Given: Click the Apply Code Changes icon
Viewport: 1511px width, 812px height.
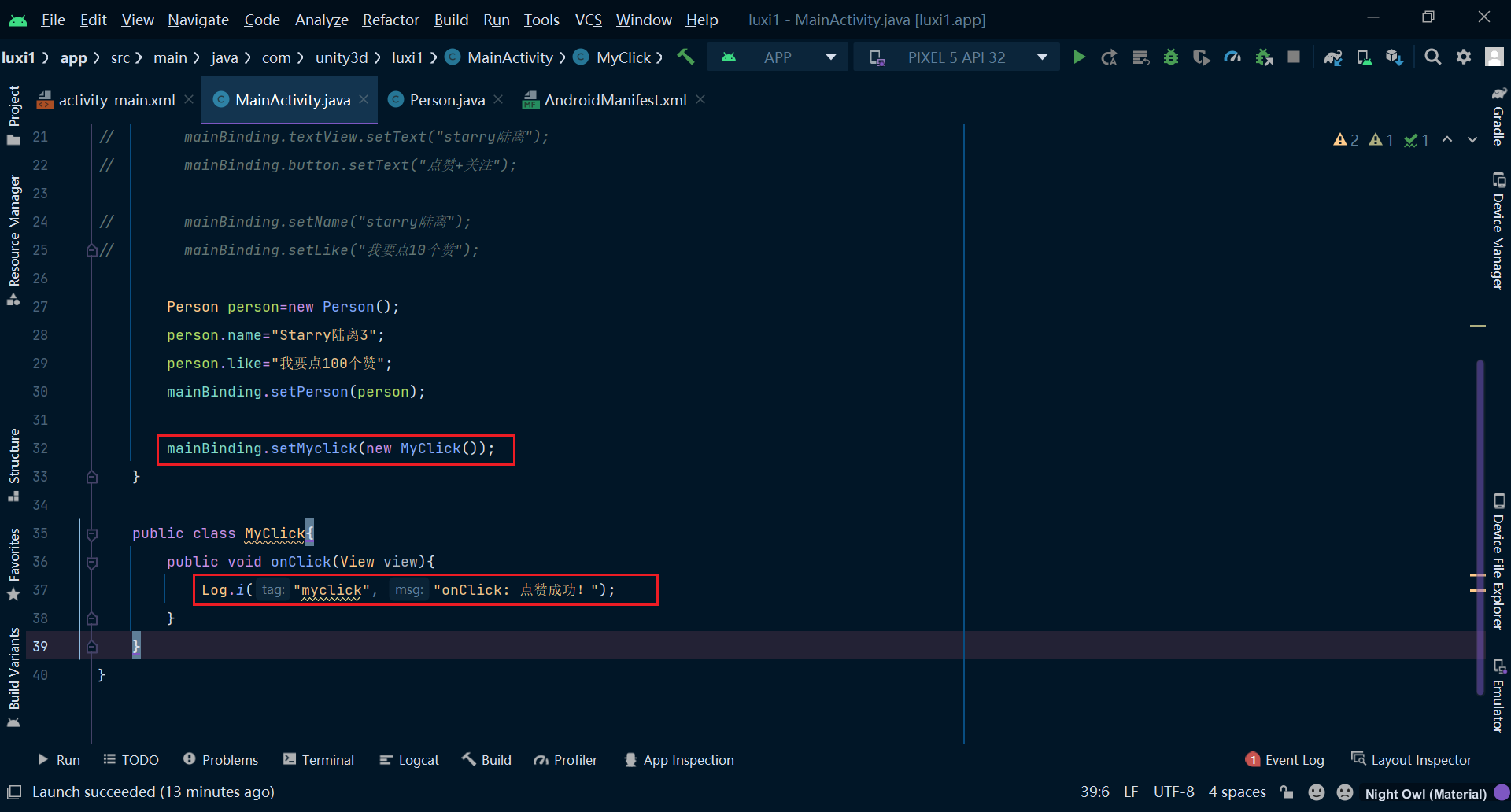Looking at the screenshot, I should (1140, 57).
